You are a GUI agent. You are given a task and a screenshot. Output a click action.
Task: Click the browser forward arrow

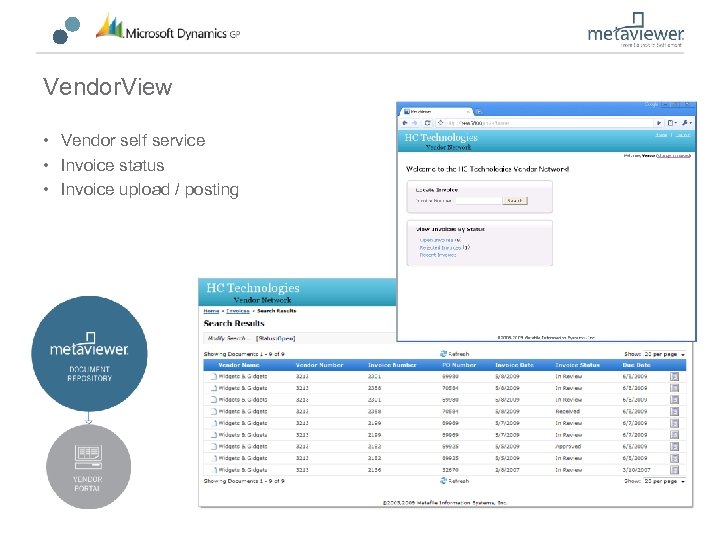(415, 123)
